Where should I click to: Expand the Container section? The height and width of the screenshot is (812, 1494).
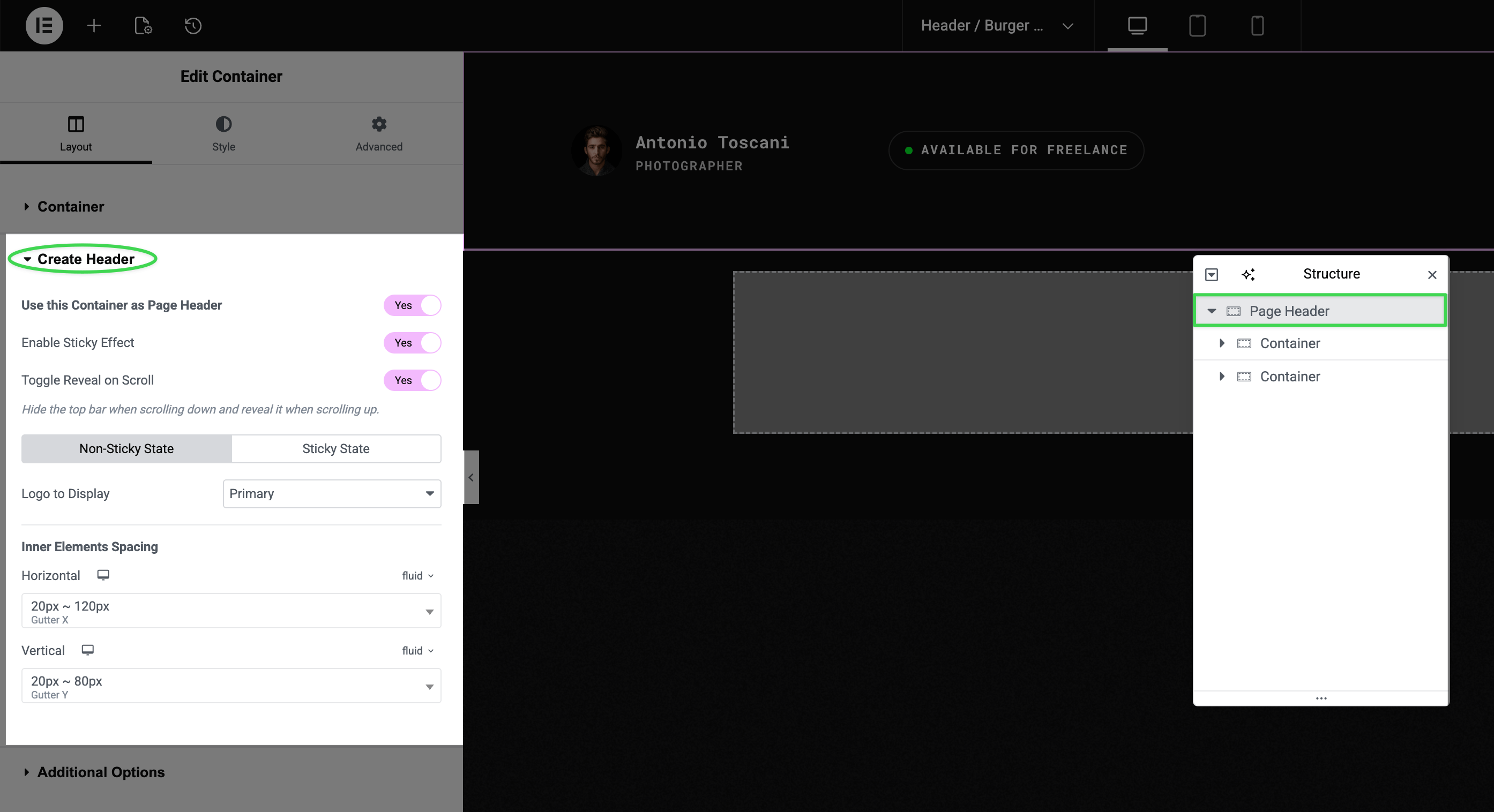click(70, 207)
